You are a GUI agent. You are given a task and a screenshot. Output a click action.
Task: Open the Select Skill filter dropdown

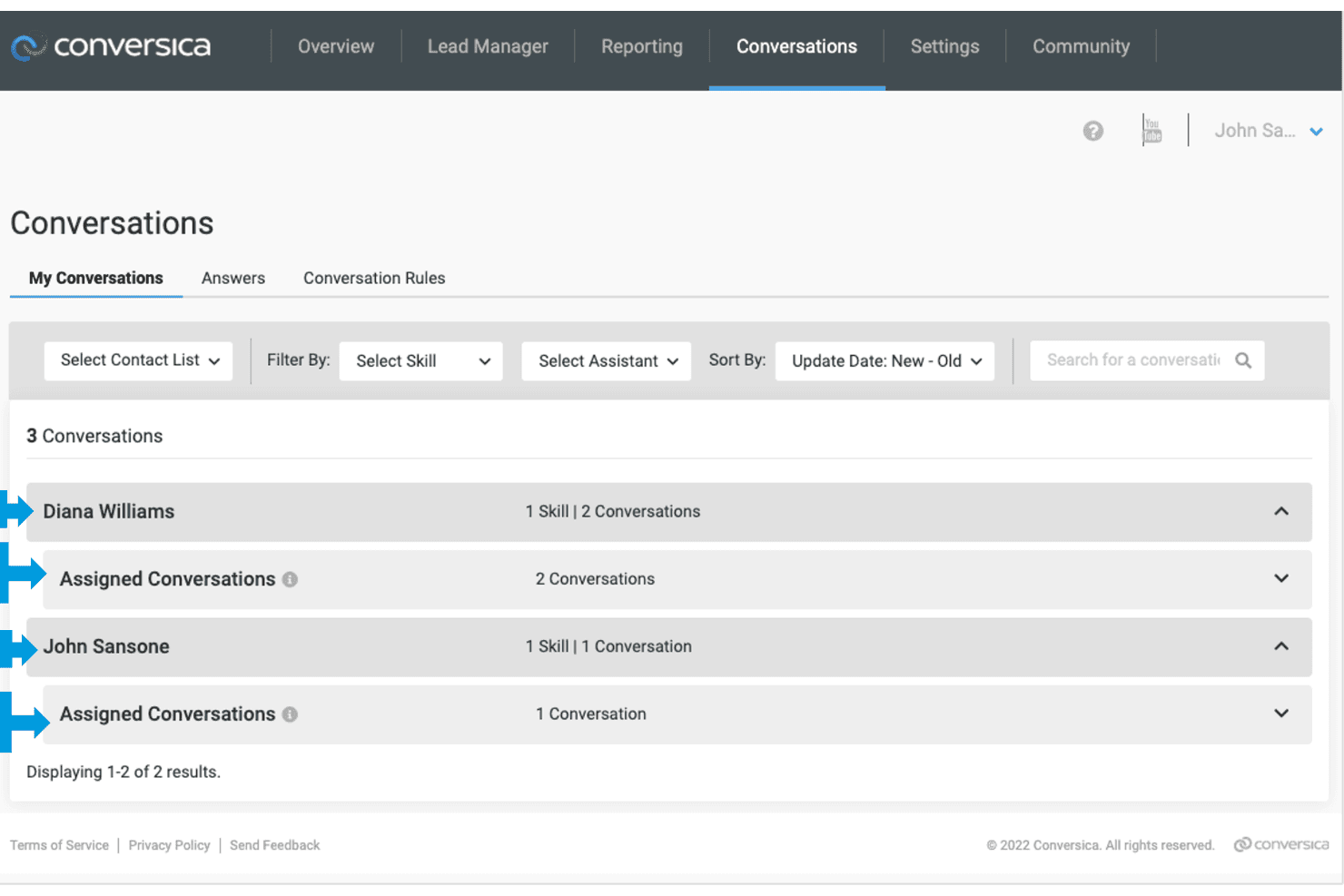click(420, 360)
